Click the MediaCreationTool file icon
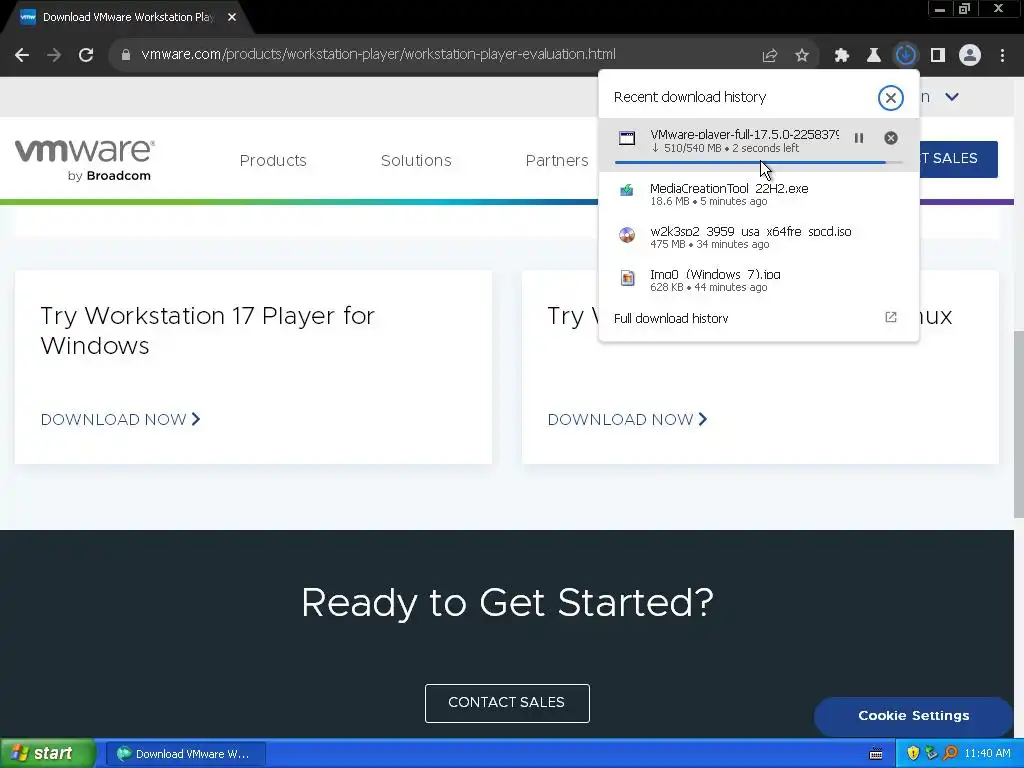This screenshot has height=768, width=1024. pyautogui.click(x=627, y=190)
